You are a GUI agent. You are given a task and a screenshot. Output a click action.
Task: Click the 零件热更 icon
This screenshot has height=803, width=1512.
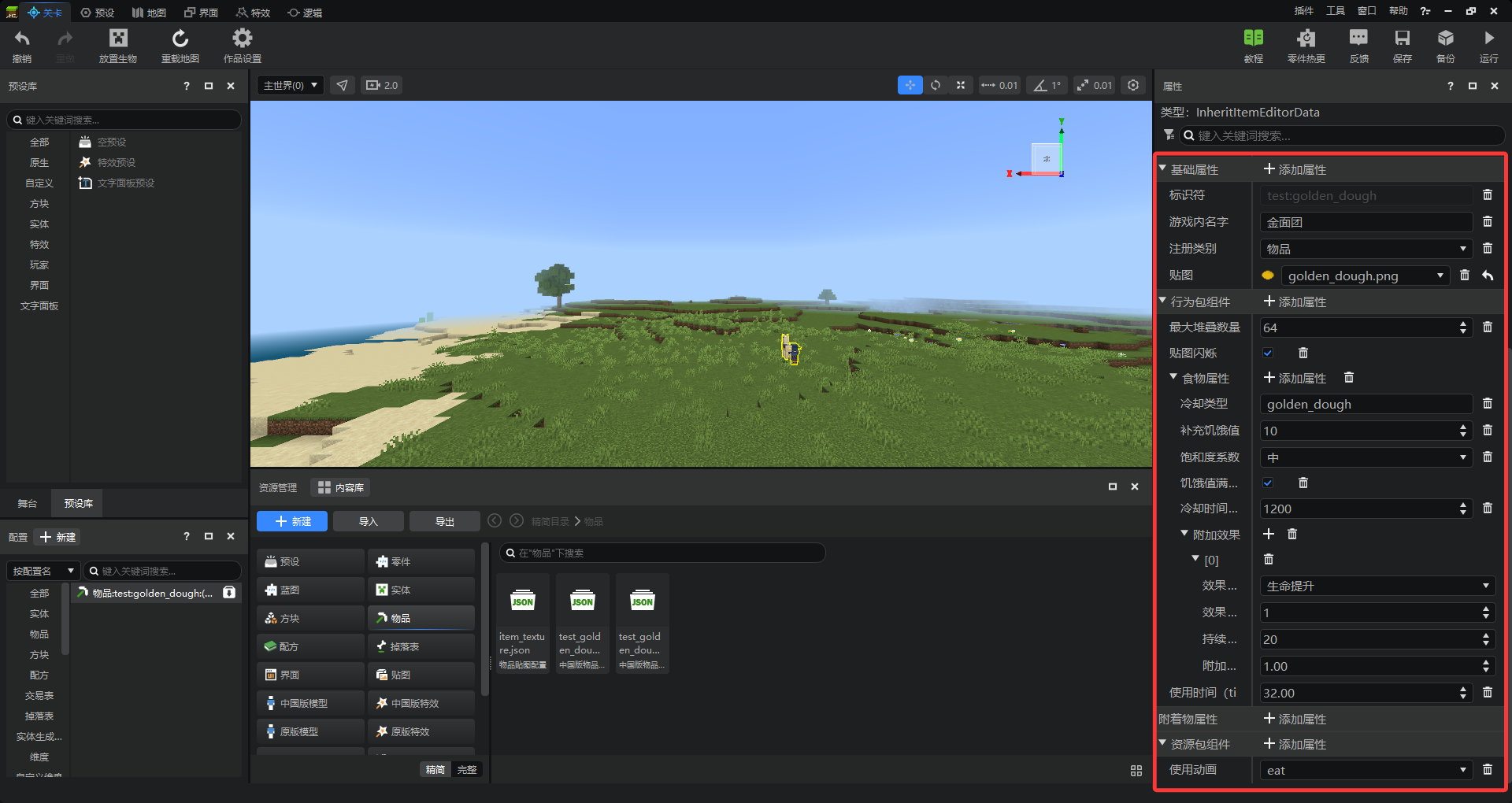click(x=1306, y=38)
